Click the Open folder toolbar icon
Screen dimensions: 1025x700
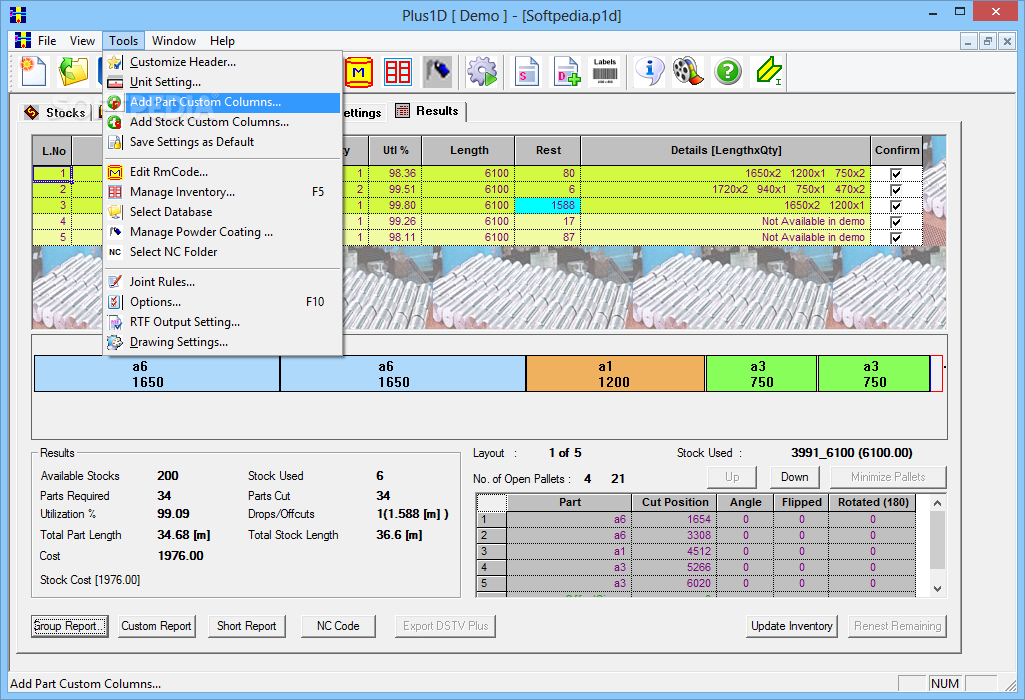tap(73, 71)
